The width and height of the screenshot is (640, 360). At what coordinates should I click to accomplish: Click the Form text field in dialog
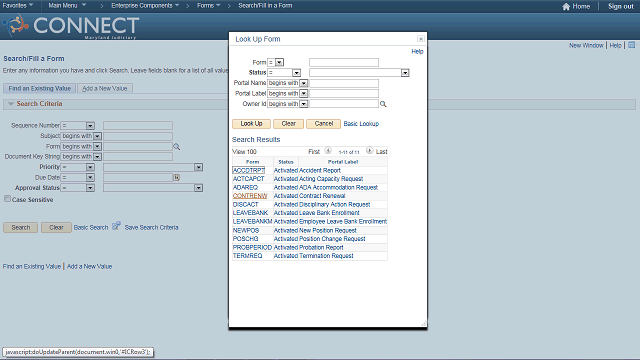[344, 62]
